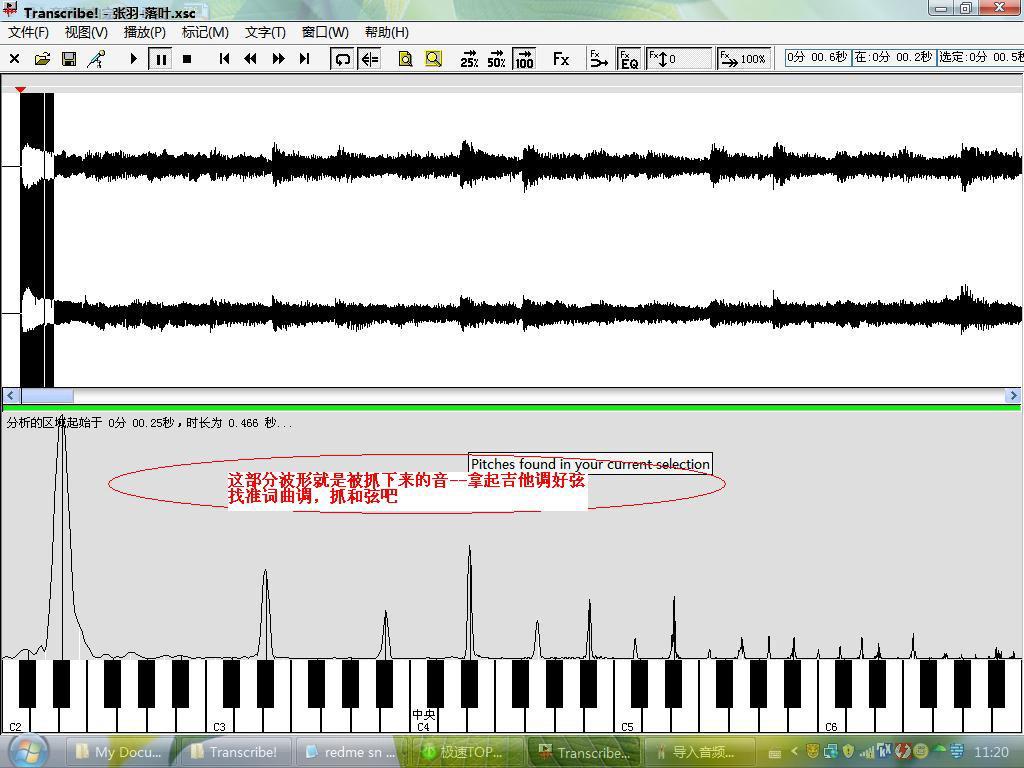Viewport: 1024px width, 768px height.
Task: Switch to the folder-icon Transcribe! taskbar window
Action: pos(234,752)
